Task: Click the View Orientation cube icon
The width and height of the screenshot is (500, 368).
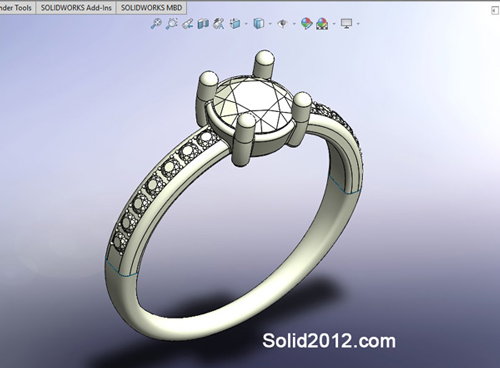Action: tap(235, 24)
